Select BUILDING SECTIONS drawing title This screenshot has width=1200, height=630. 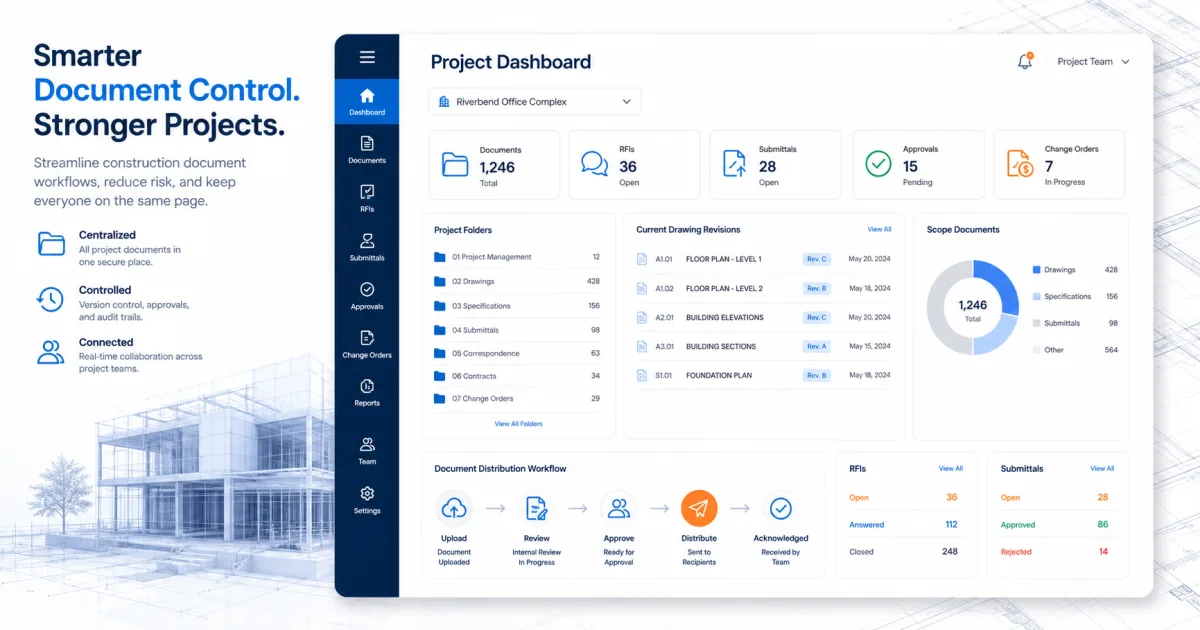click(721, 346)
